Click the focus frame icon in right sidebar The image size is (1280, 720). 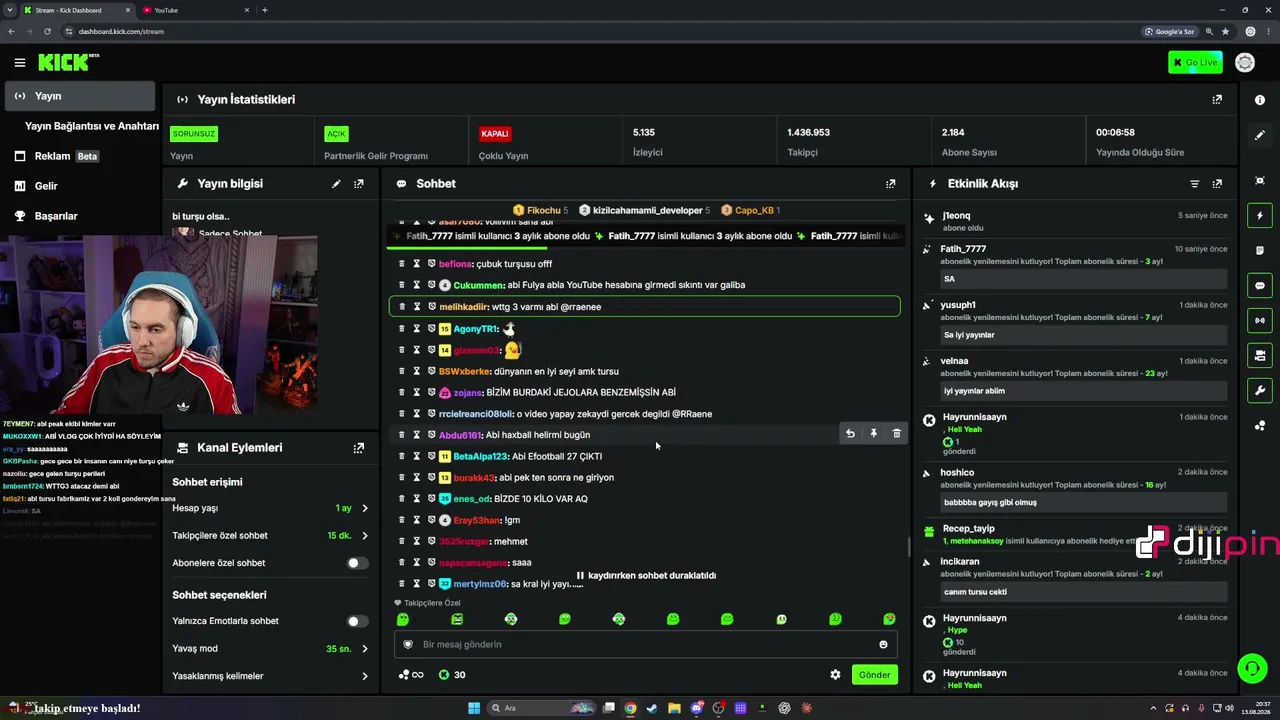click(x=1260, y=180)
